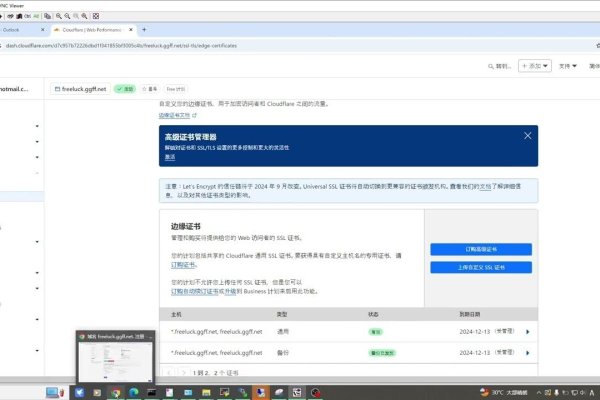Click 激活 link in the blue banner
Image resolution: width=600 pixels, height=400 pixels.
coord(170,157)
